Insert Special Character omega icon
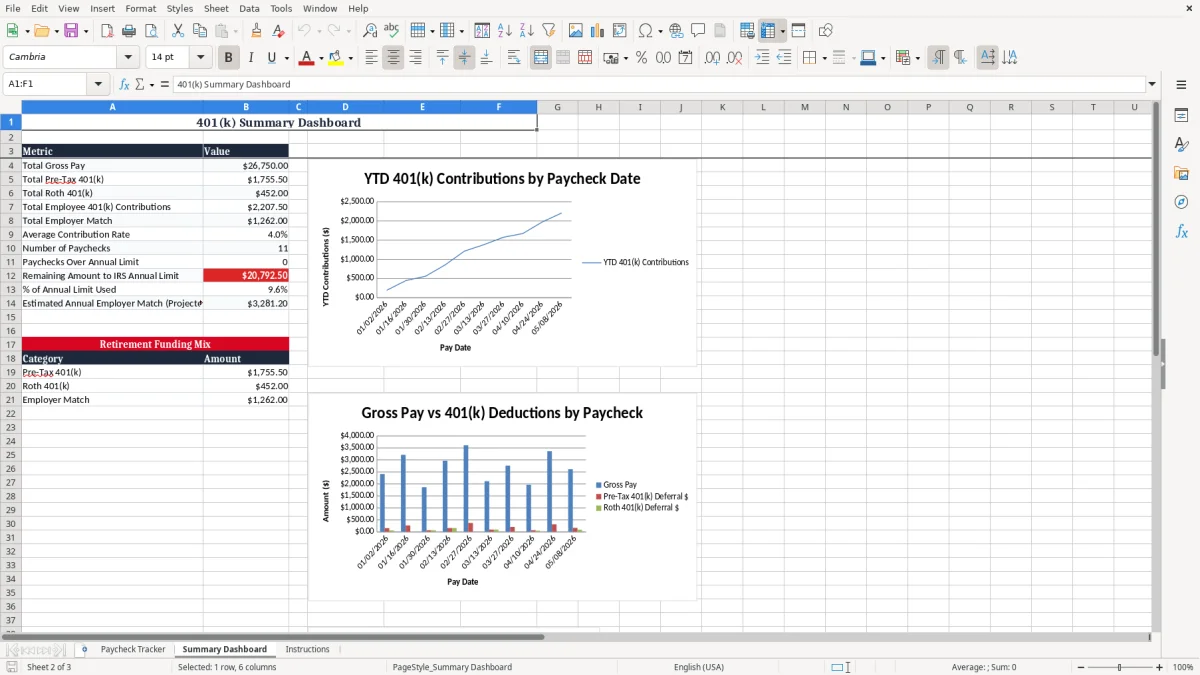This screenshot has height=675, width=1200. (645, 31)
